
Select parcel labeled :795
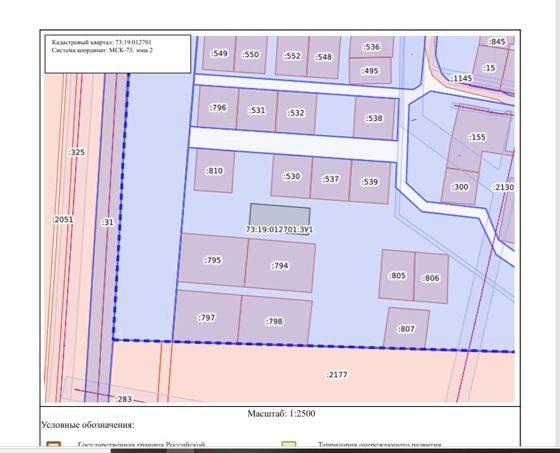pos(213,260)
